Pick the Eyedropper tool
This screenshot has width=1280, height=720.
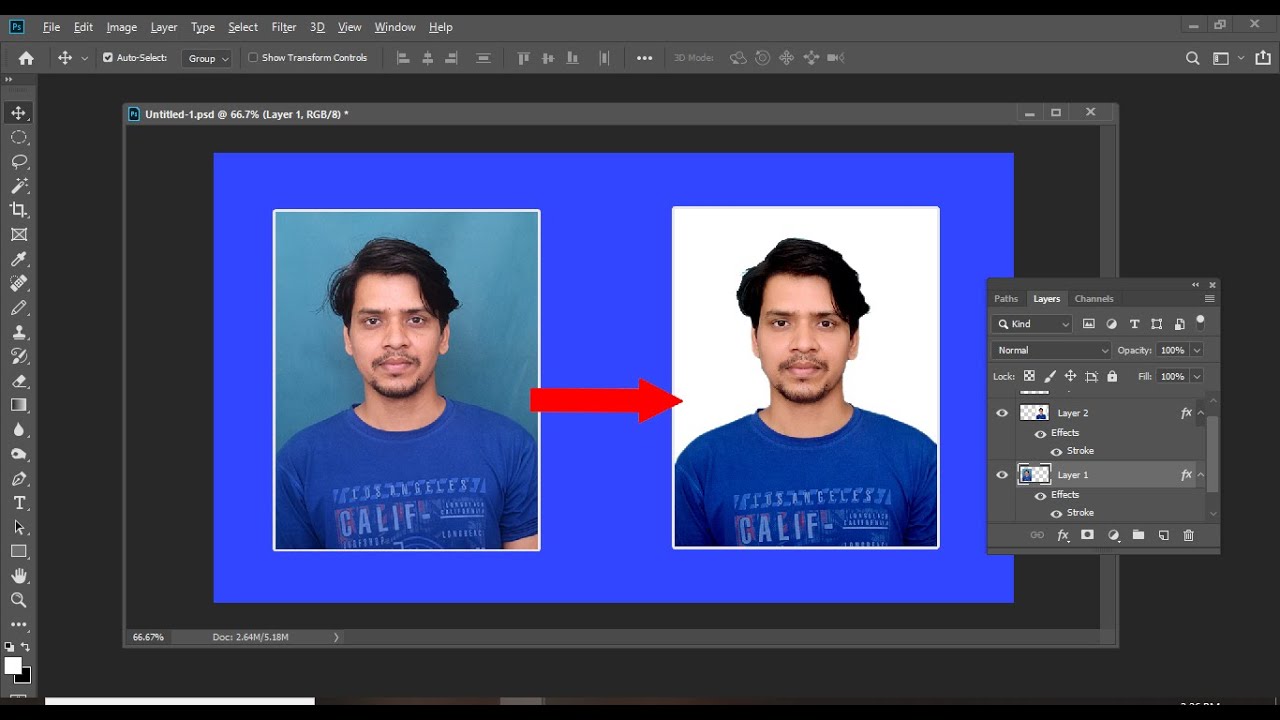coord(19,260)
